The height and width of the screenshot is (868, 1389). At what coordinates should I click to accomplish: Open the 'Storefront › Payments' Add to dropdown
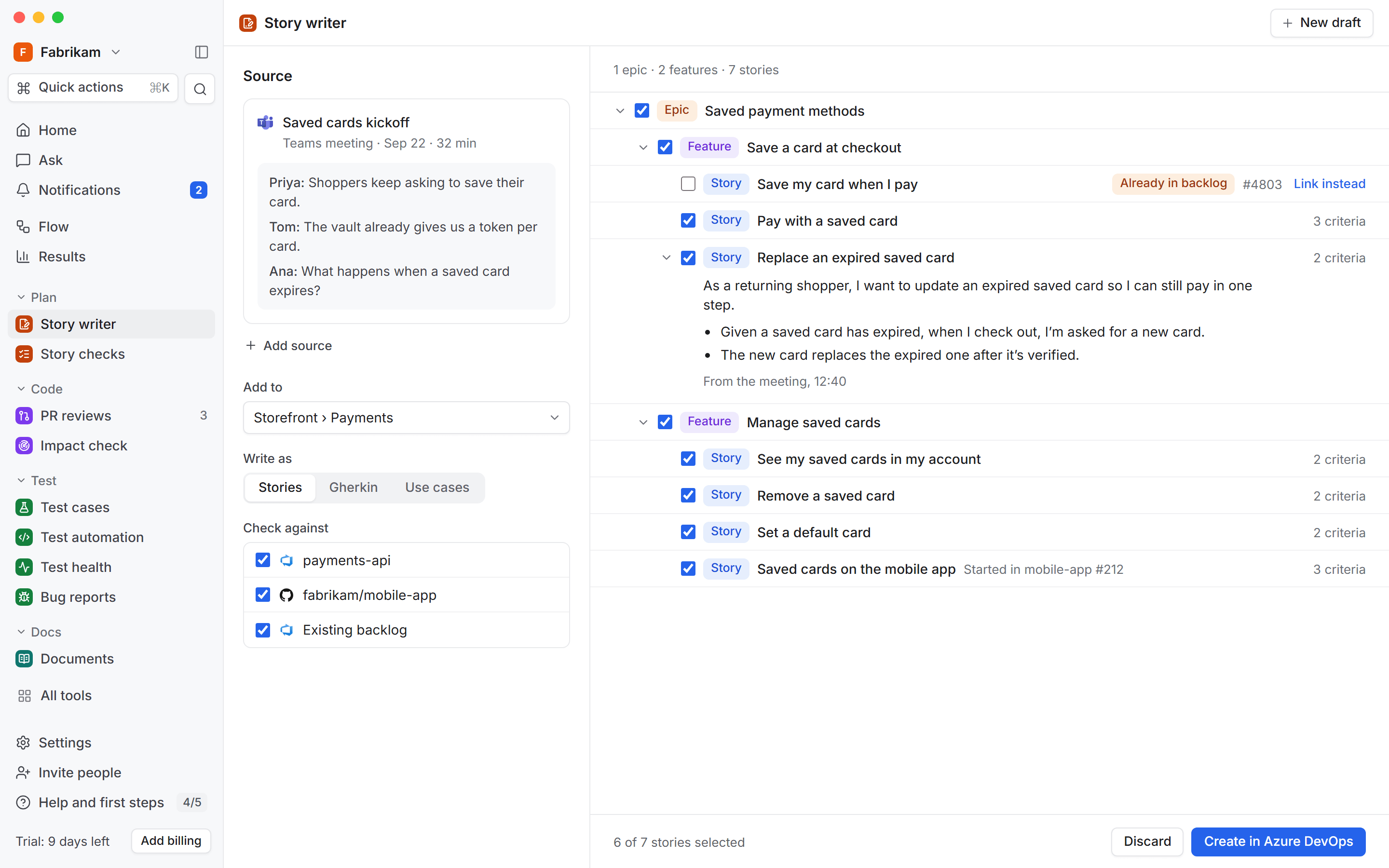(407, 417)
